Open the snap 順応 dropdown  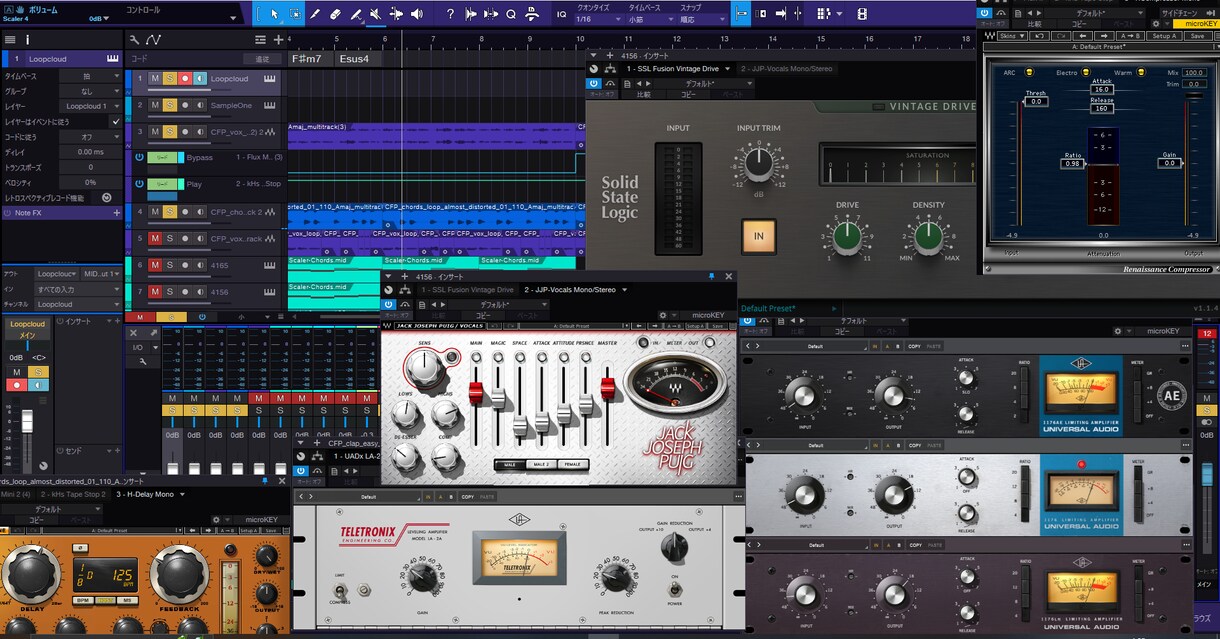pyautogui.click(x=702, y=19)
